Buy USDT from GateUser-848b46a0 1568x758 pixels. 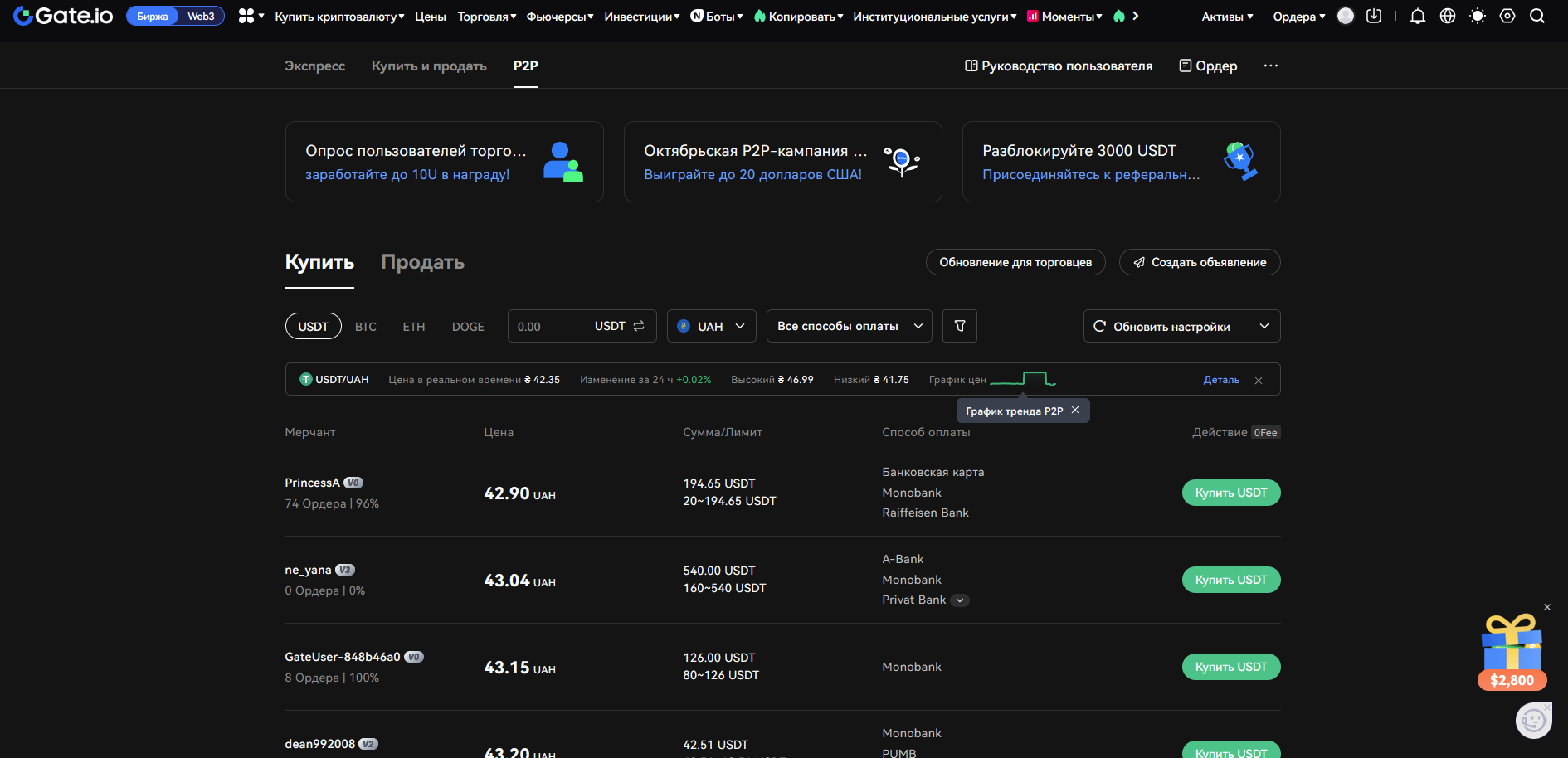(1231, 667)
